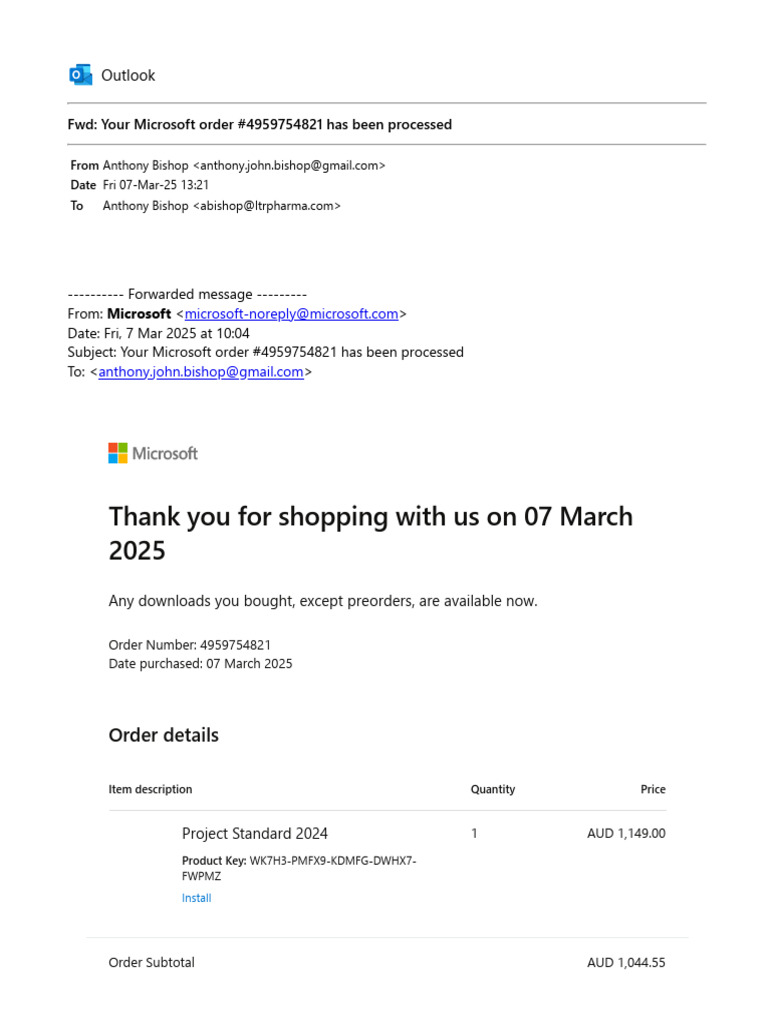
Task: Click the Price column header
Action: pyautogui.click(x=653, y=790)
